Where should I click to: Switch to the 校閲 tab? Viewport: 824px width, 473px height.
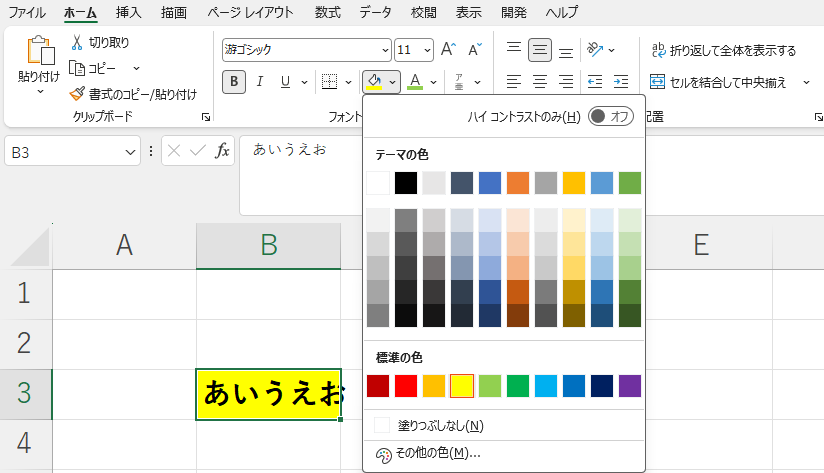(424, 13)
